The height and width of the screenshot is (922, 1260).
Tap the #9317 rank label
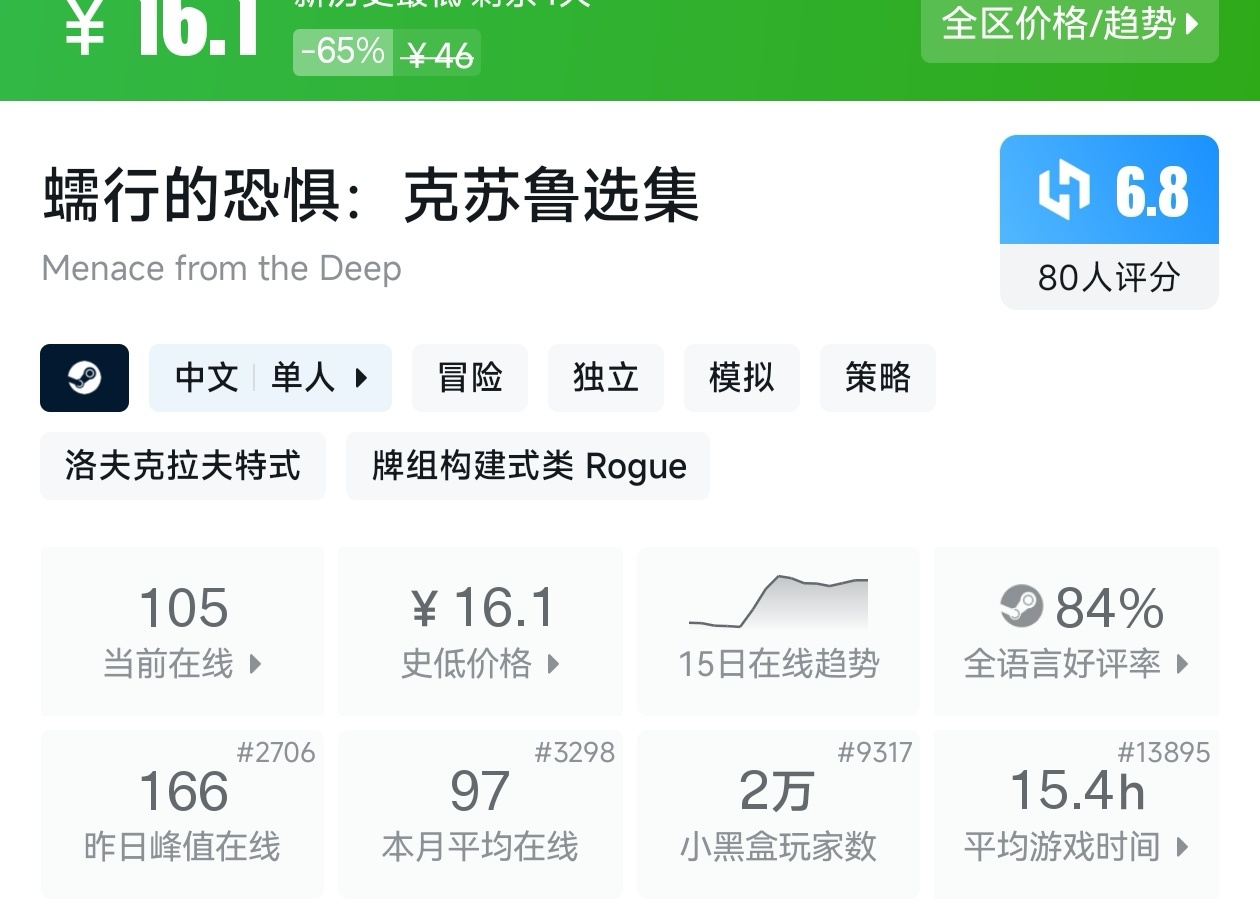tap(875, 753)
